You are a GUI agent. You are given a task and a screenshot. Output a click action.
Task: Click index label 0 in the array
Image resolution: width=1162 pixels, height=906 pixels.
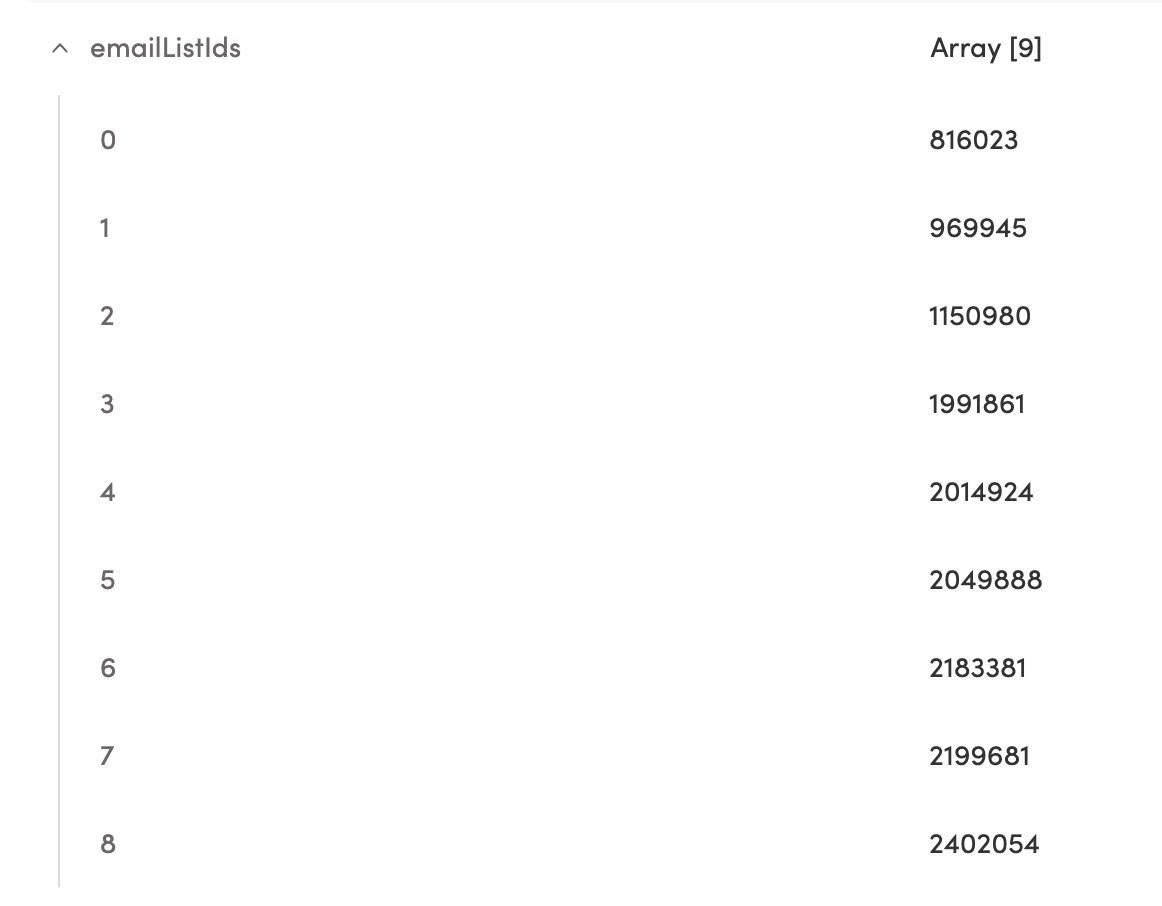[106, 140]
